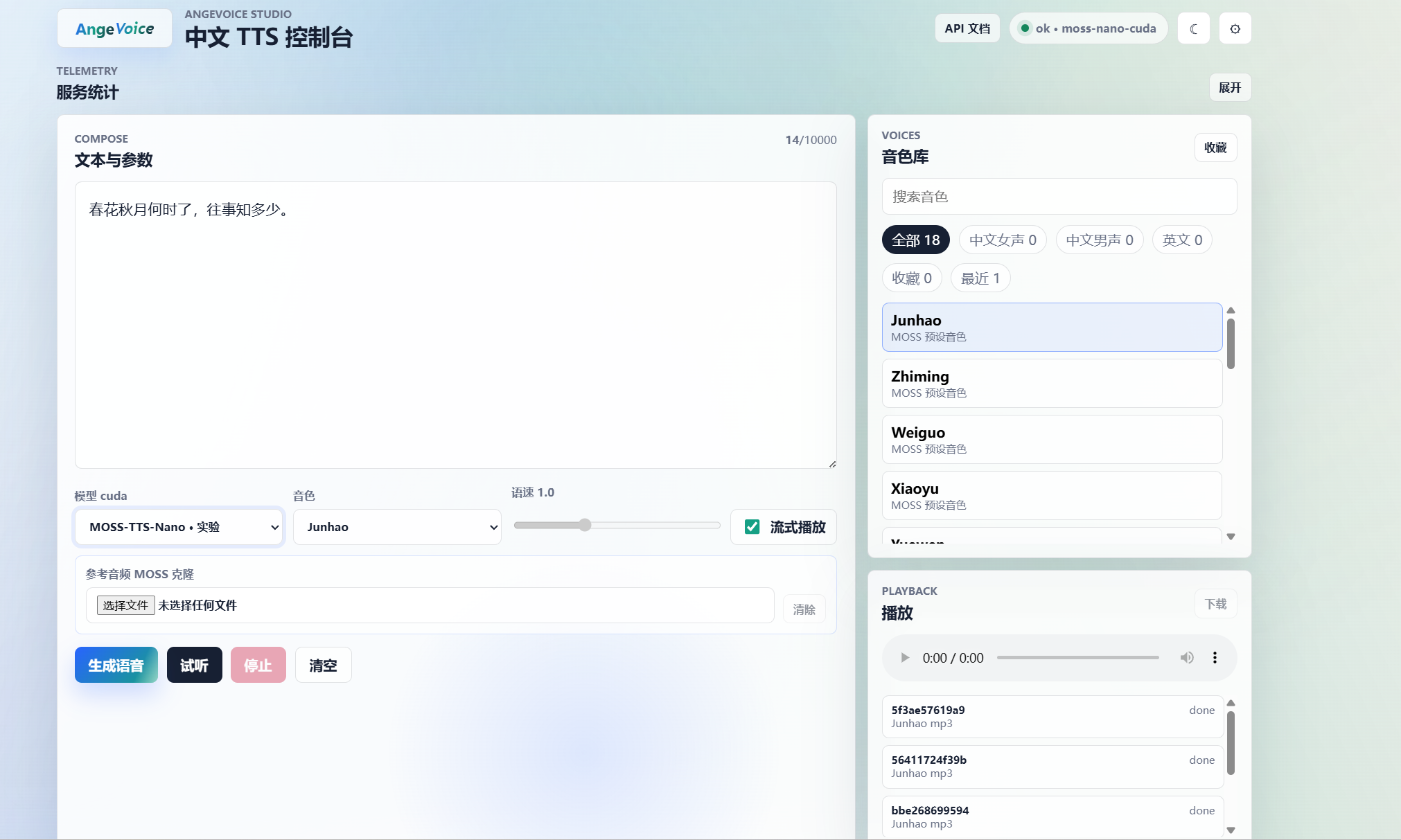The image size is (1401, 840).
Task: Click the history list scrollbar thumb
Action: click(1231, 743)
